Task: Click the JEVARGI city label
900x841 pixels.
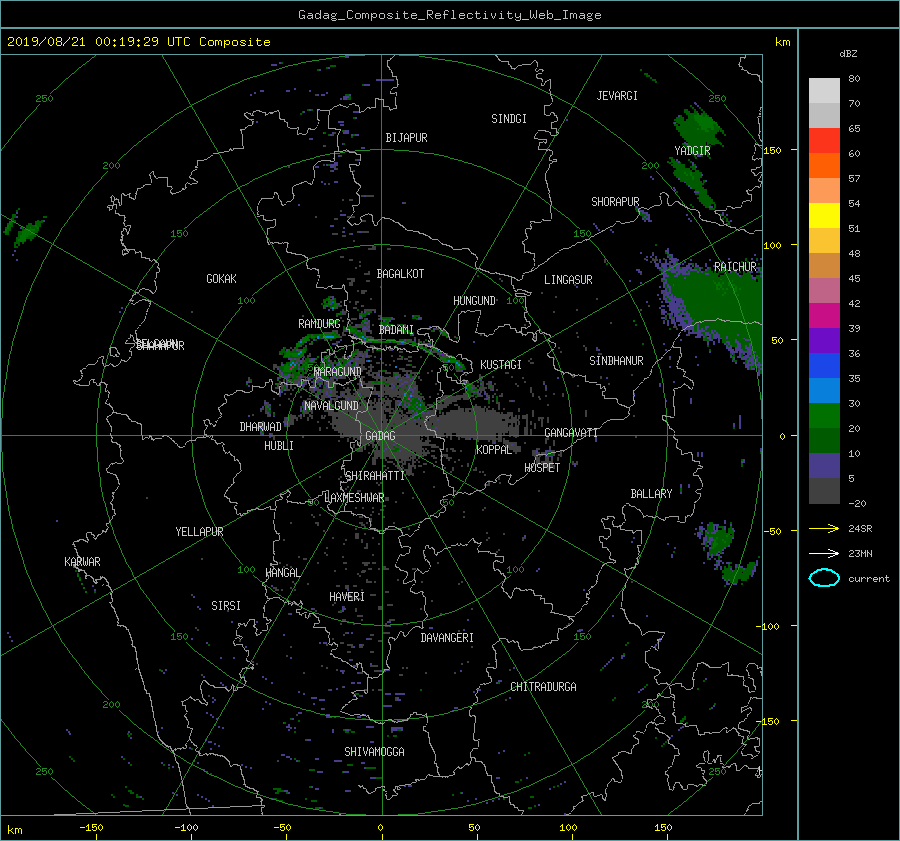Action: point(617,96)
